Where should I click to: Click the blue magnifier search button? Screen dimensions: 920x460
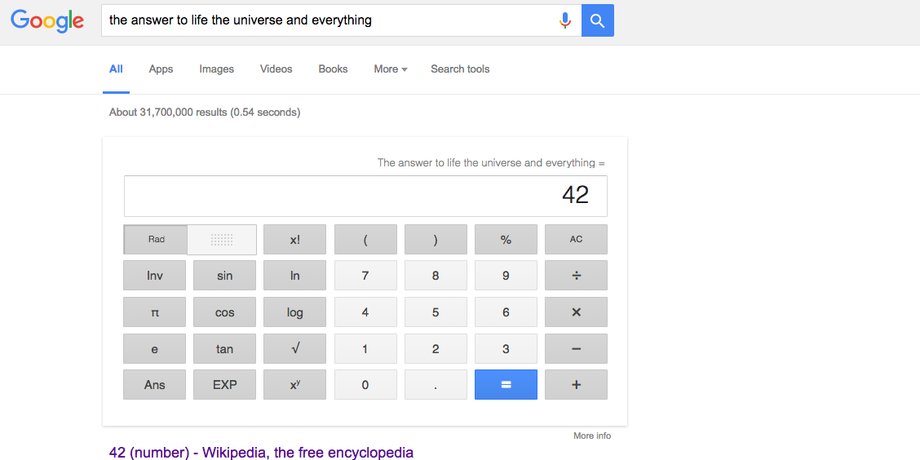click(597, 21)
